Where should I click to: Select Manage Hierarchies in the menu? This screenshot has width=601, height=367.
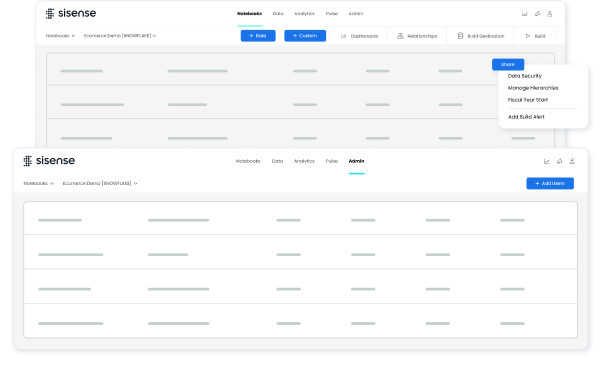[x=533, y=88]
